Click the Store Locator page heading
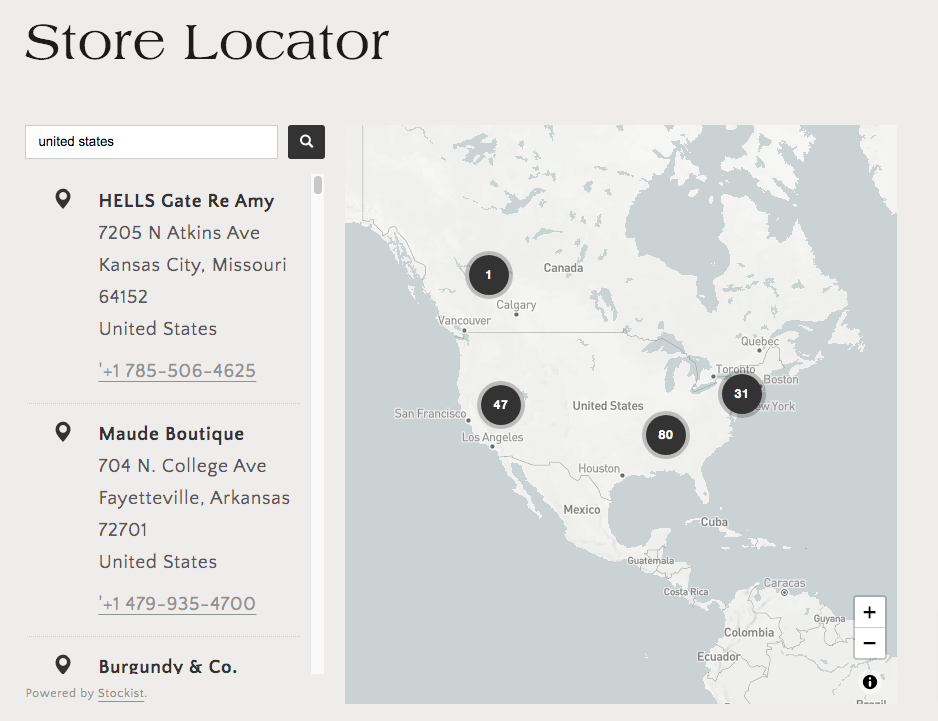The height and width of the screenshot is (721, 938). [x=207, y=43]
